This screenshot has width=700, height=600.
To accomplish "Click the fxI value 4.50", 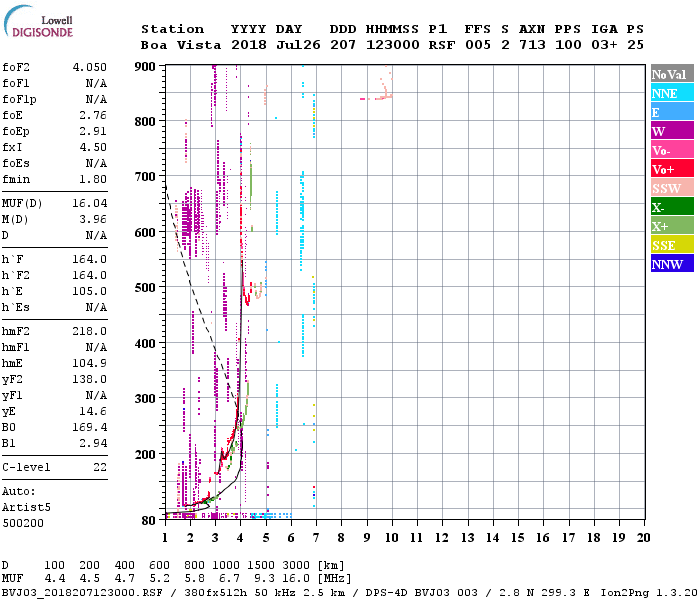I will point(93,147).
